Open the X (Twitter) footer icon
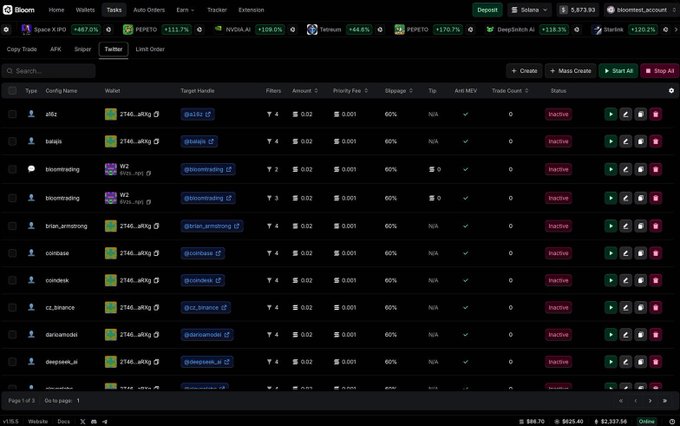The image size is (680, 426). click(x=82, y=421)
